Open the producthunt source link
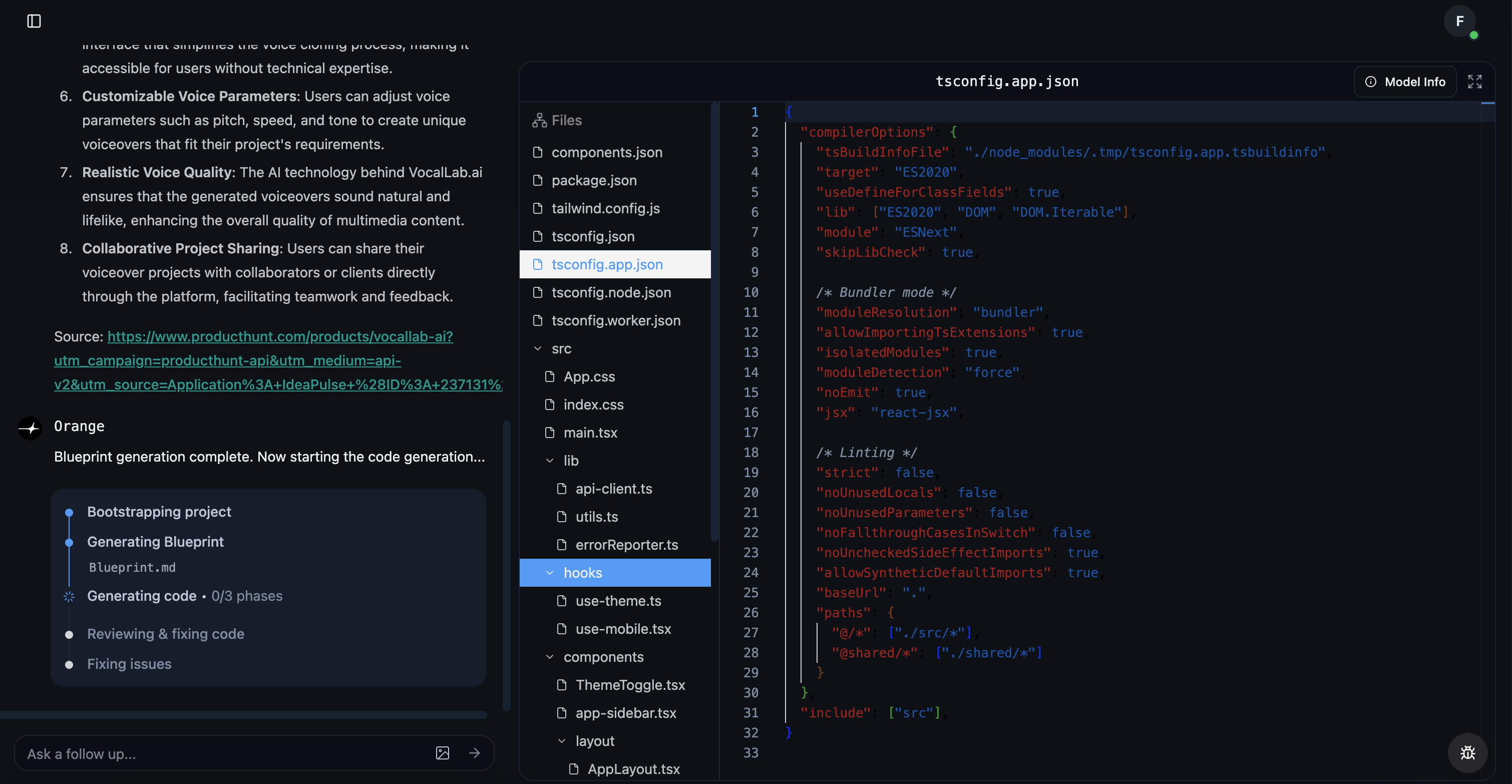Viewport: 1512px width, 784px height. [x=280, y=337]
